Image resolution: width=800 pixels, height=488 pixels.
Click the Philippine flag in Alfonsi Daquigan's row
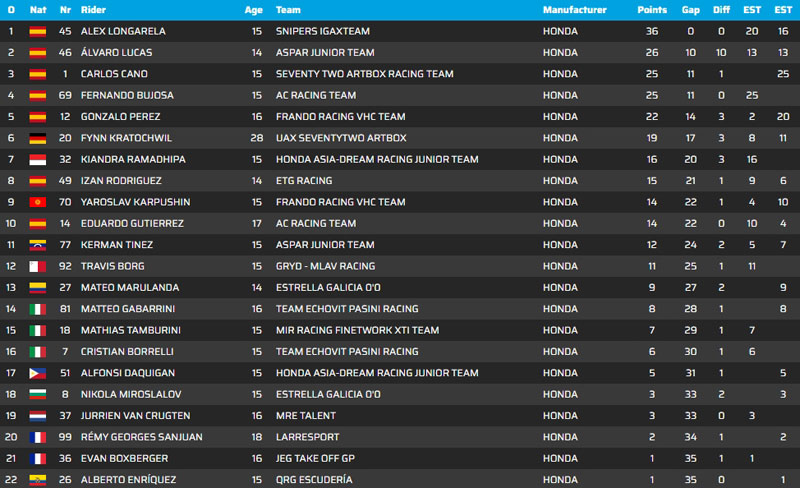(38, 373)
